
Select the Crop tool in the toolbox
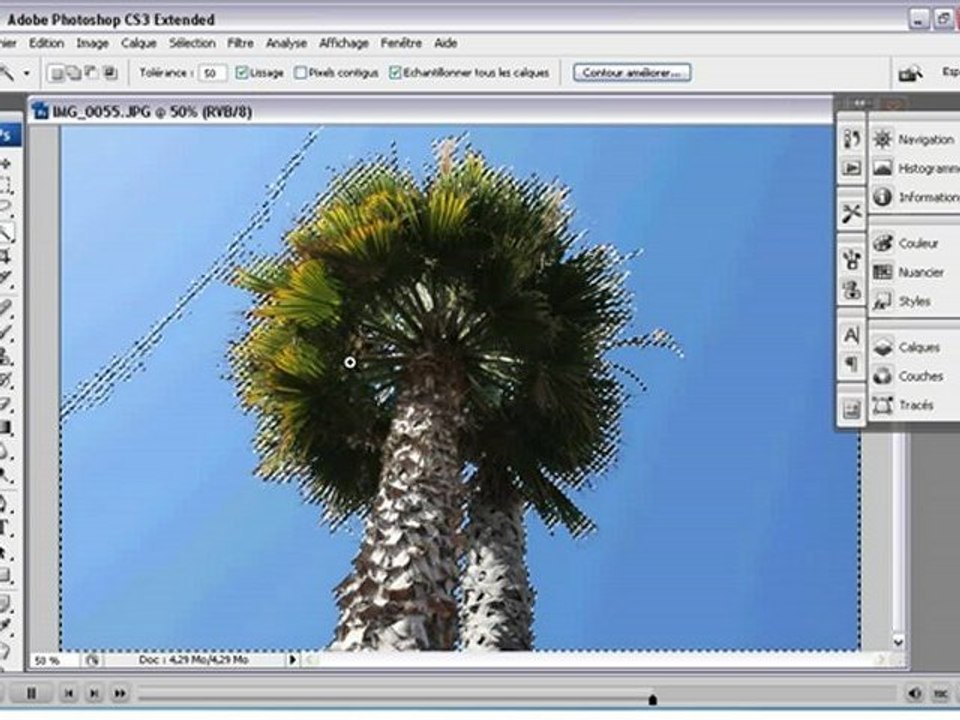[6, 255]
